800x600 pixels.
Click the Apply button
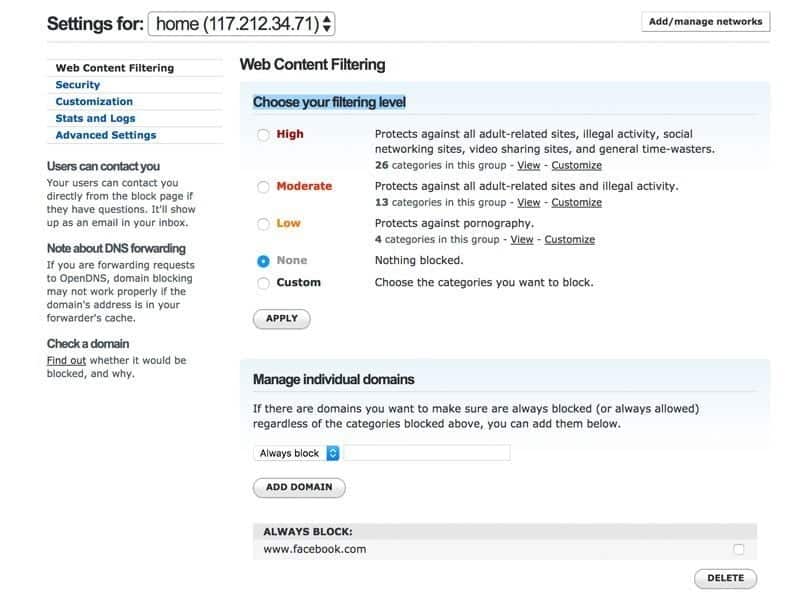(282, 319)
